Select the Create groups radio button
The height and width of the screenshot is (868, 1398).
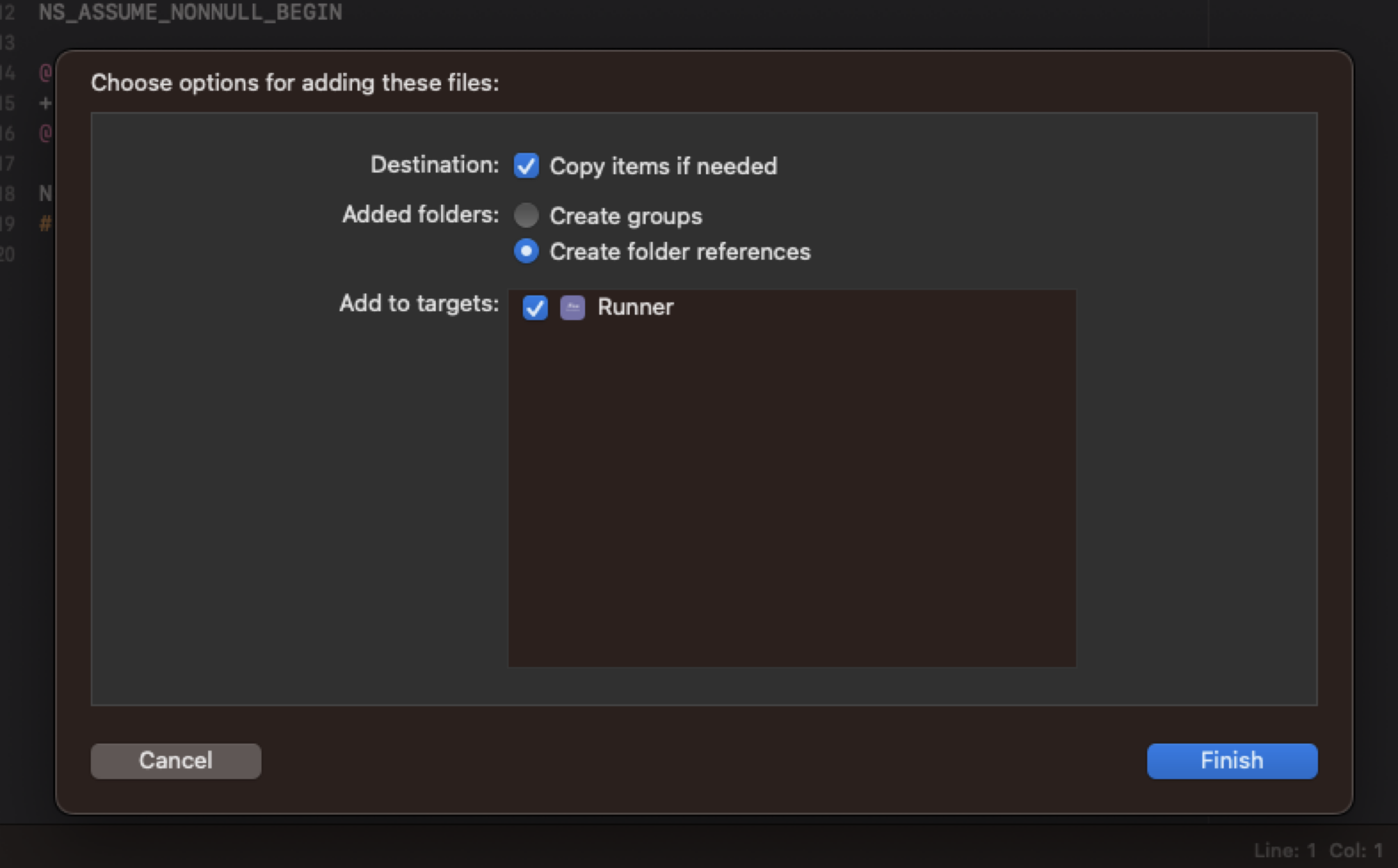pos(526,215)
